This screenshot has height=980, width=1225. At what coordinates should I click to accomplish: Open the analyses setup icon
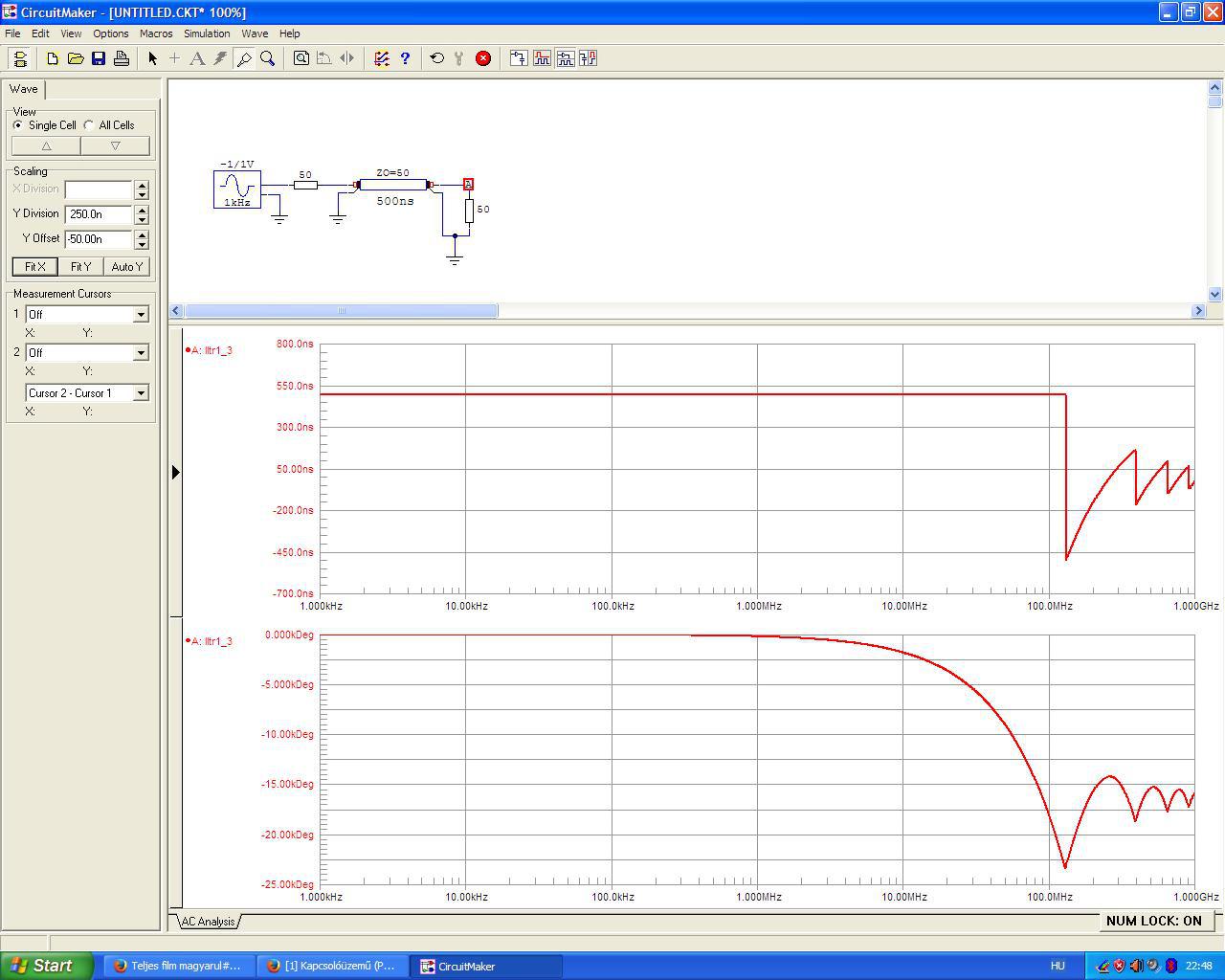pos(382,58)
